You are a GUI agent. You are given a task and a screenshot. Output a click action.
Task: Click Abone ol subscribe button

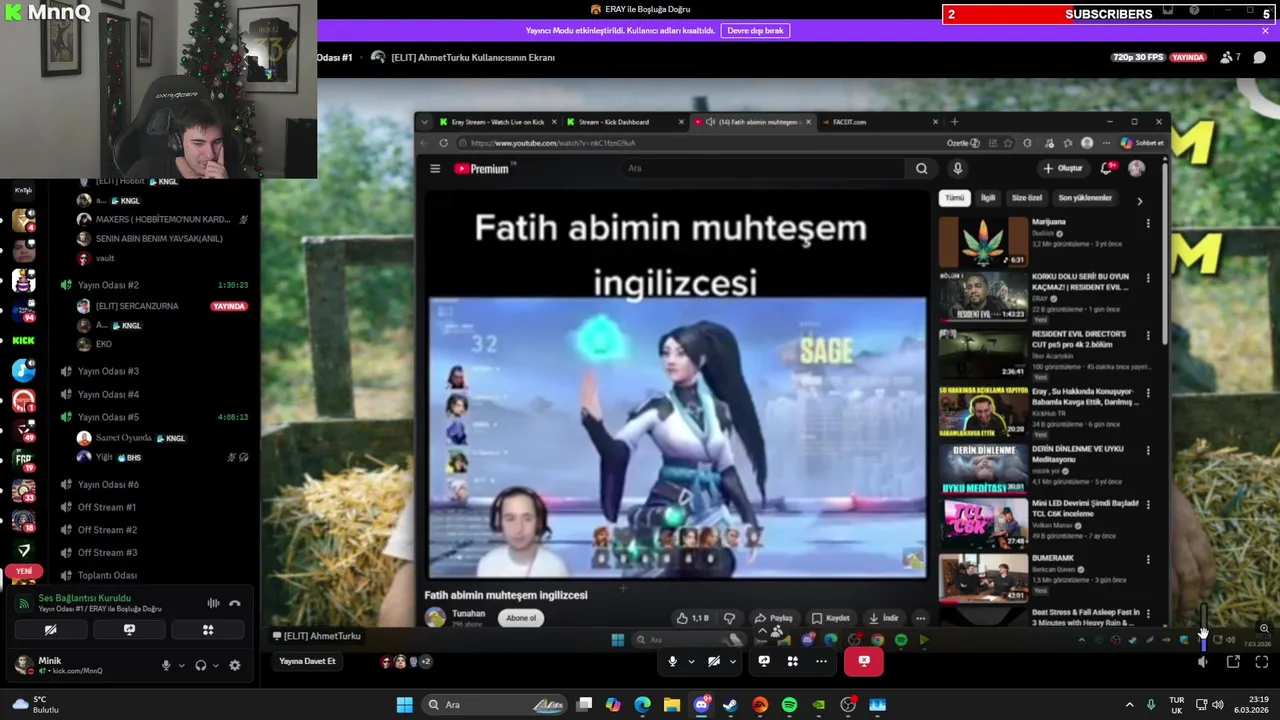click(521, 618)
